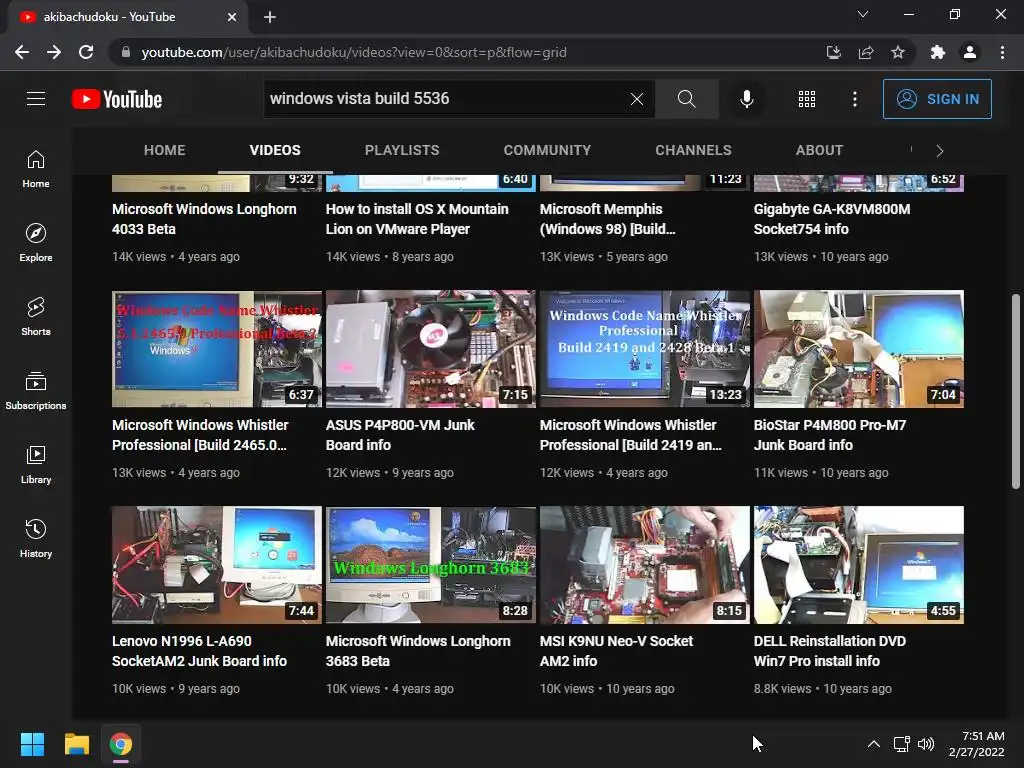Viewport: 1024px width, 768px height.
Task: Go back with browser back arrow
Action: [22, 52]
